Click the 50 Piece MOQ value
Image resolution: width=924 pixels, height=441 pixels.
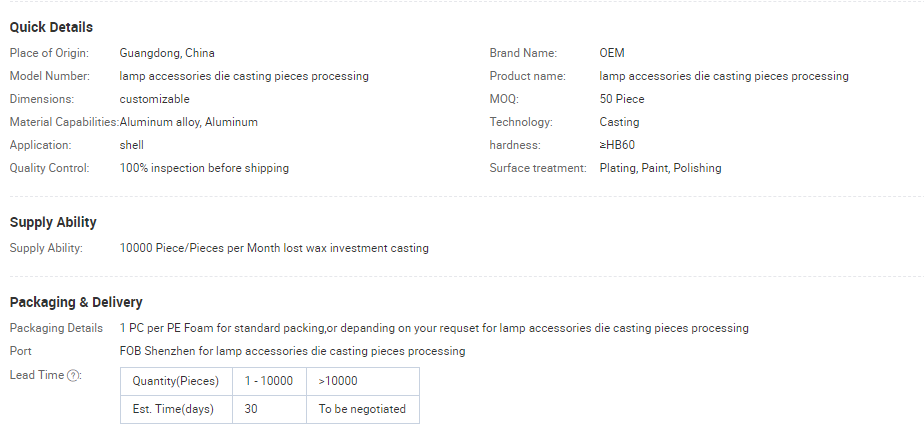pos(622,99)
